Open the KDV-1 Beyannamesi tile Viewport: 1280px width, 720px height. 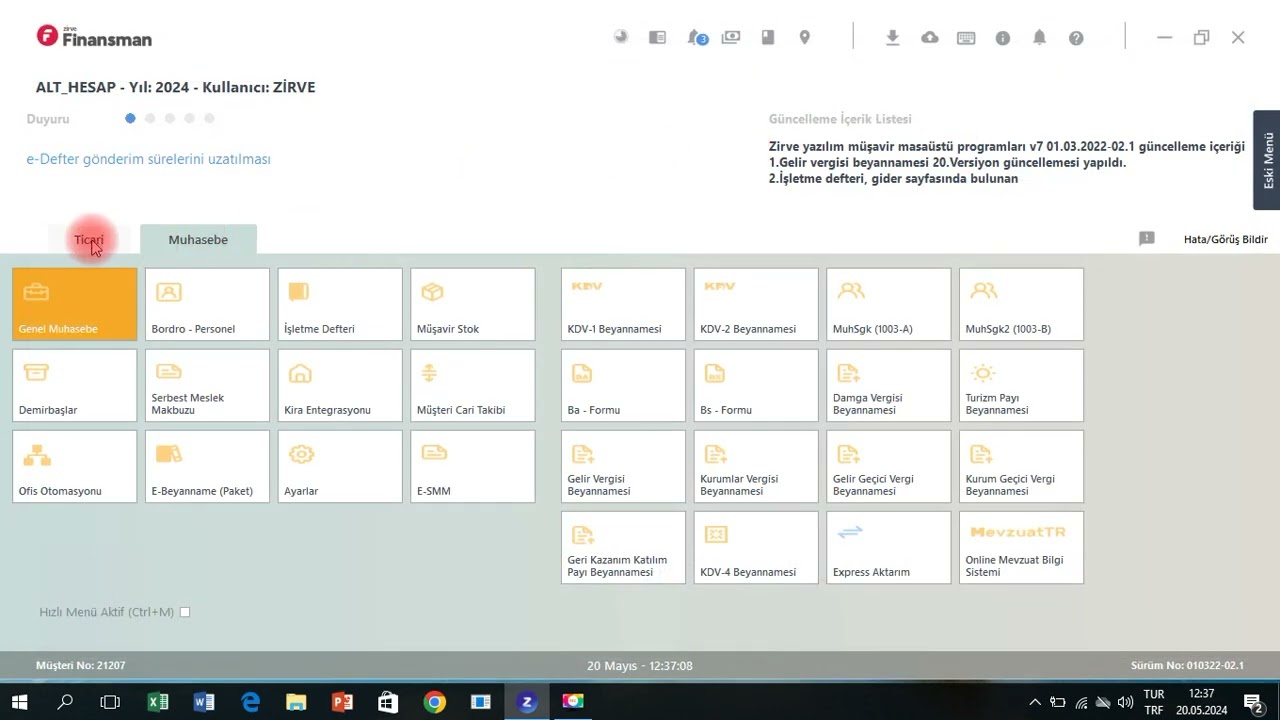click(623, 304)
